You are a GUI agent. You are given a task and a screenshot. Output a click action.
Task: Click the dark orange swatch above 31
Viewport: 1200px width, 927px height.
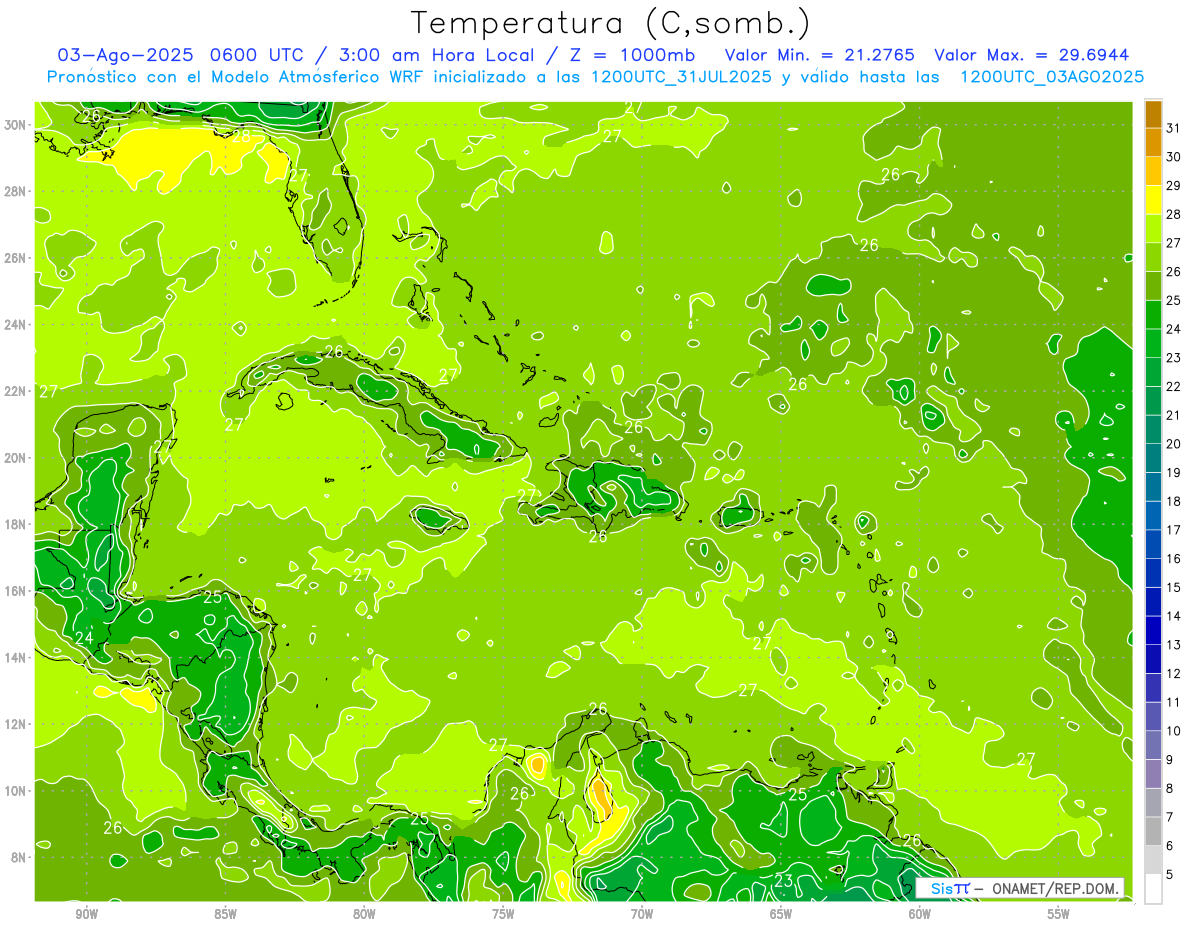pyautogui.click(x=1153, y=114)
